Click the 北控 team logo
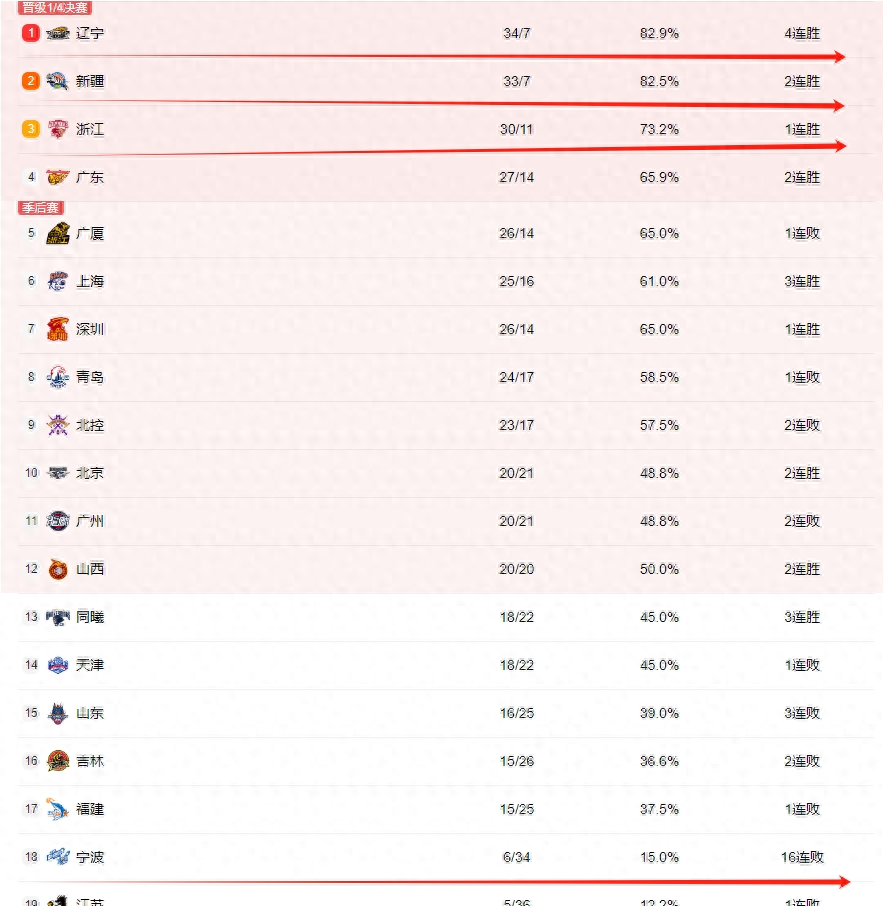The width and height of the screenshot is (883, 906). pos(58,425)
